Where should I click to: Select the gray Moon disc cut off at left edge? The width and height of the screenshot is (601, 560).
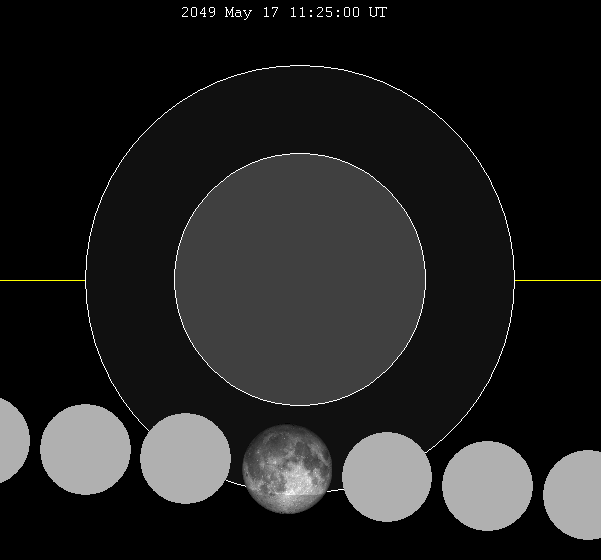10,440
